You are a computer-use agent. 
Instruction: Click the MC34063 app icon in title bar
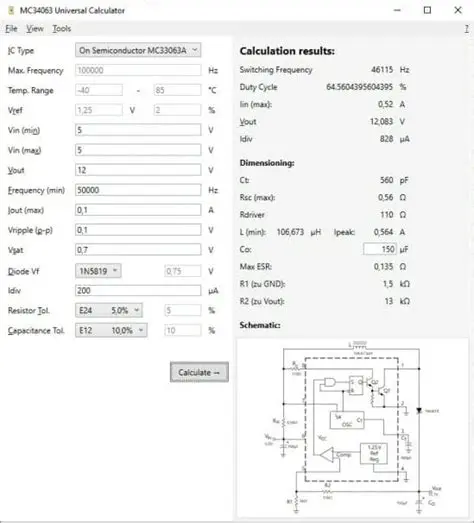pyautogui.click(x=11, y=10)
